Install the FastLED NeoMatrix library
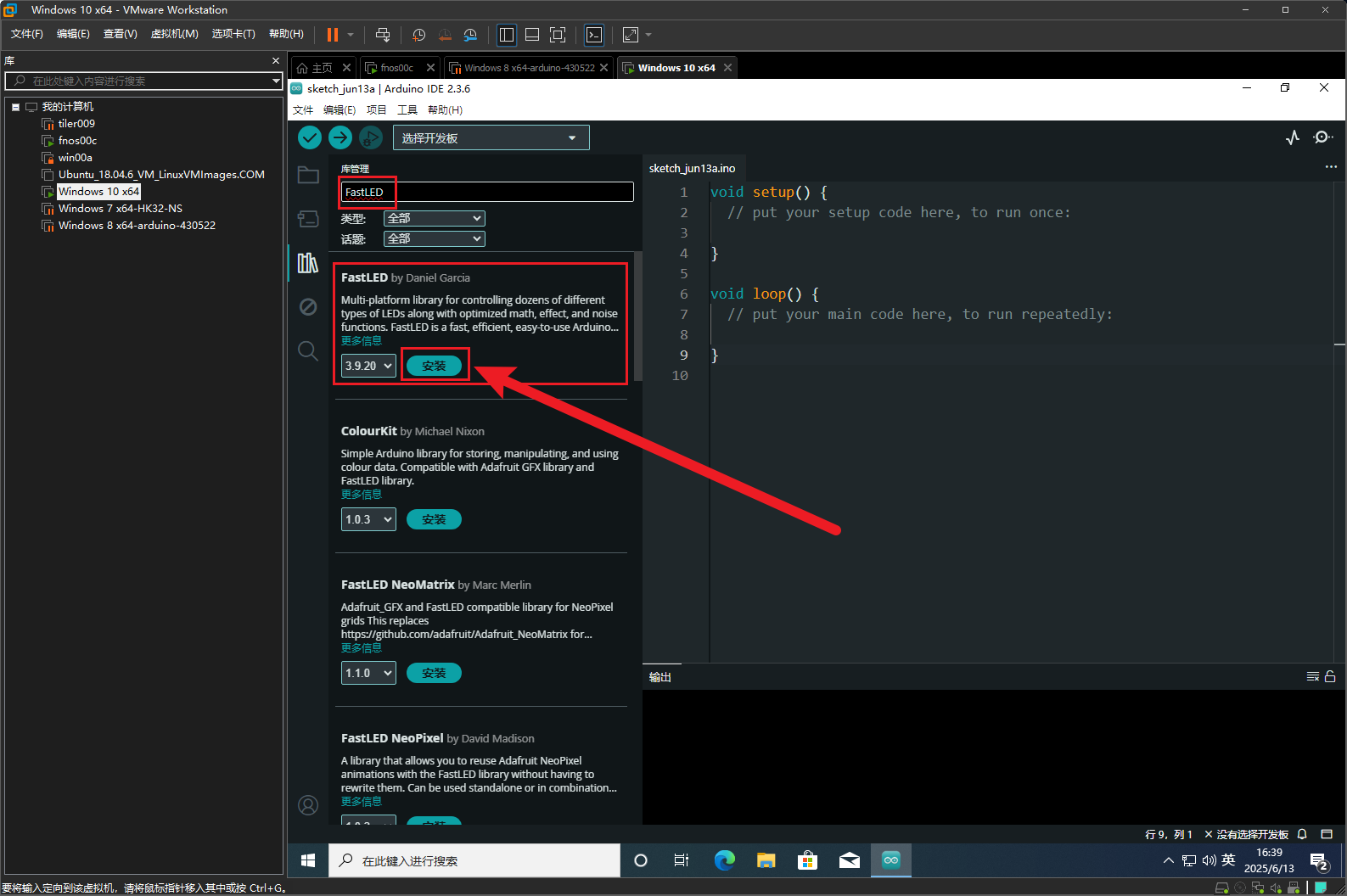1347x896 pixels. click(x=434, y=673)
